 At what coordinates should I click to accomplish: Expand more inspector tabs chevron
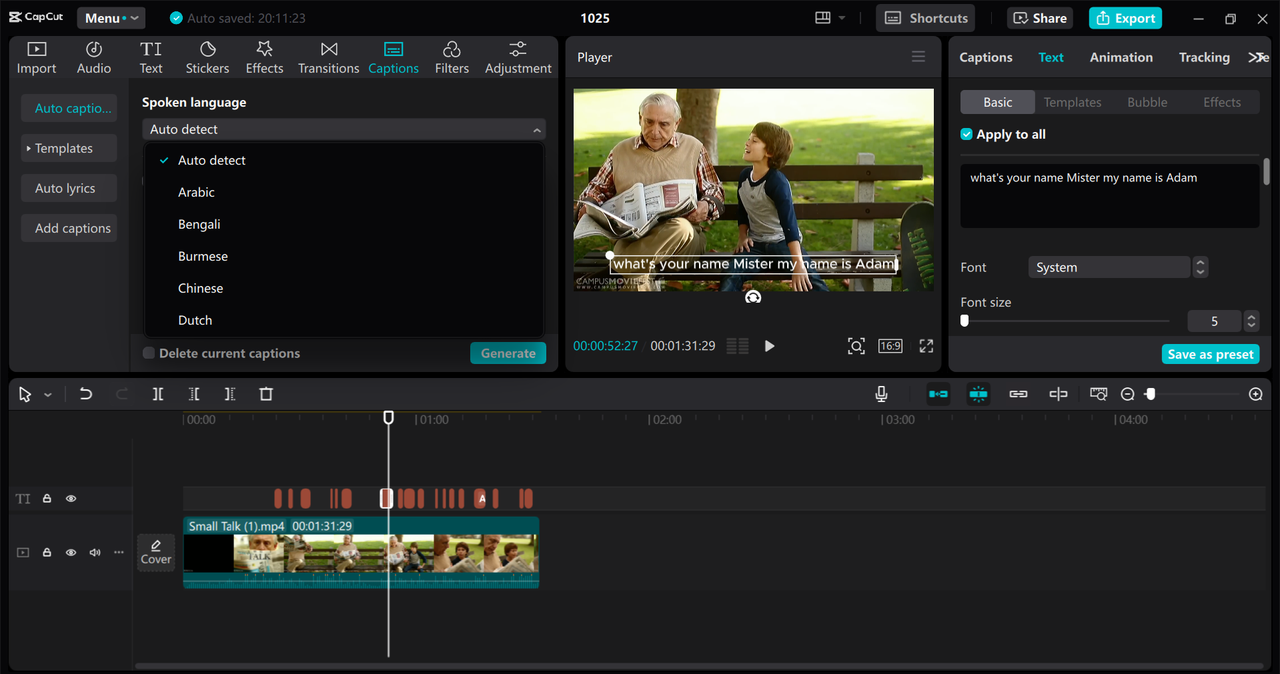pos(1258,57)
